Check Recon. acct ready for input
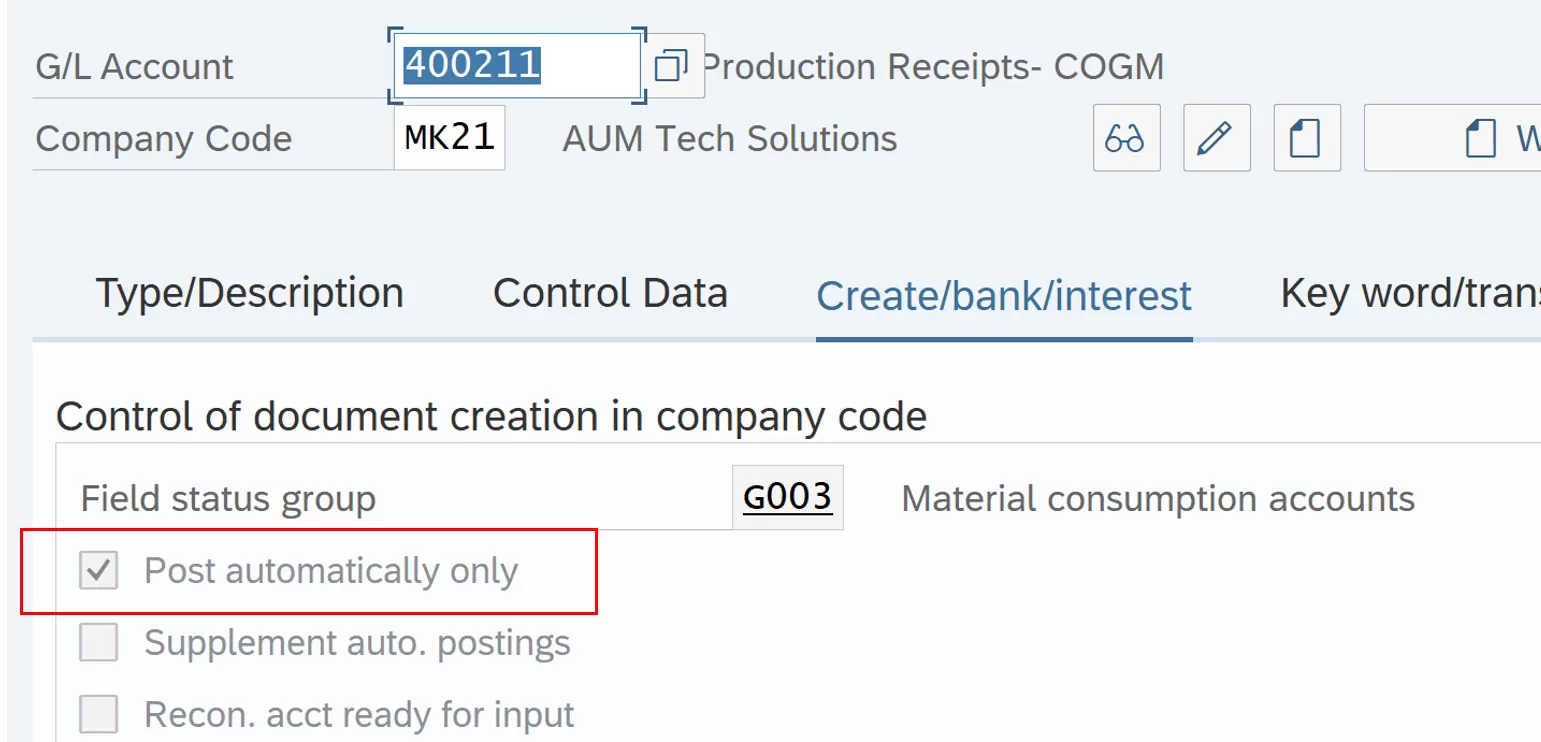Screen dimensions: 1541x742 click(99, 714)
